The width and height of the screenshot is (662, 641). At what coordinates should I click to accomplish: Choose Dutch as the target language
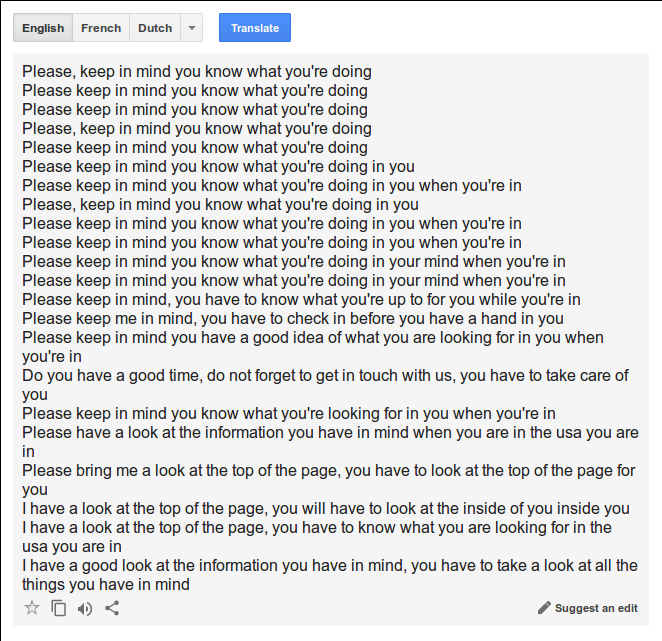(155, 28)
